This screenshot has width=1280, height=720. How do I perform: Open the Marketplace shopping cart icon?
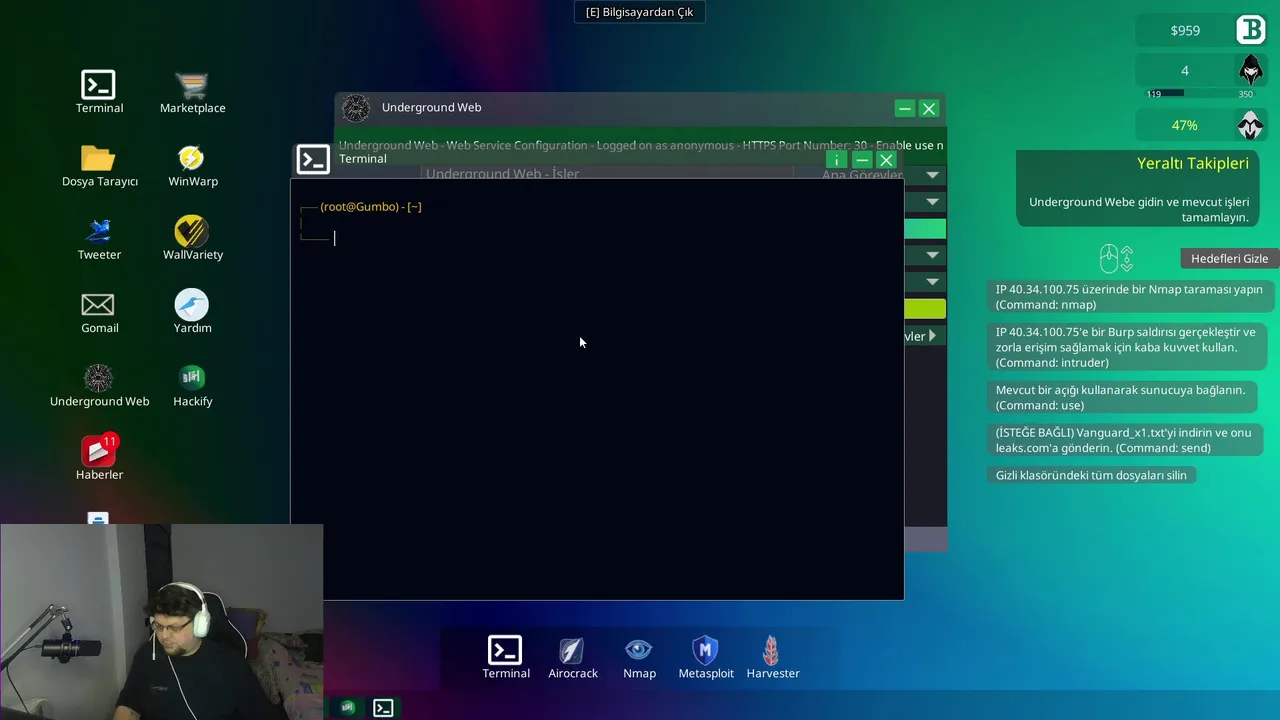point(192,86)
